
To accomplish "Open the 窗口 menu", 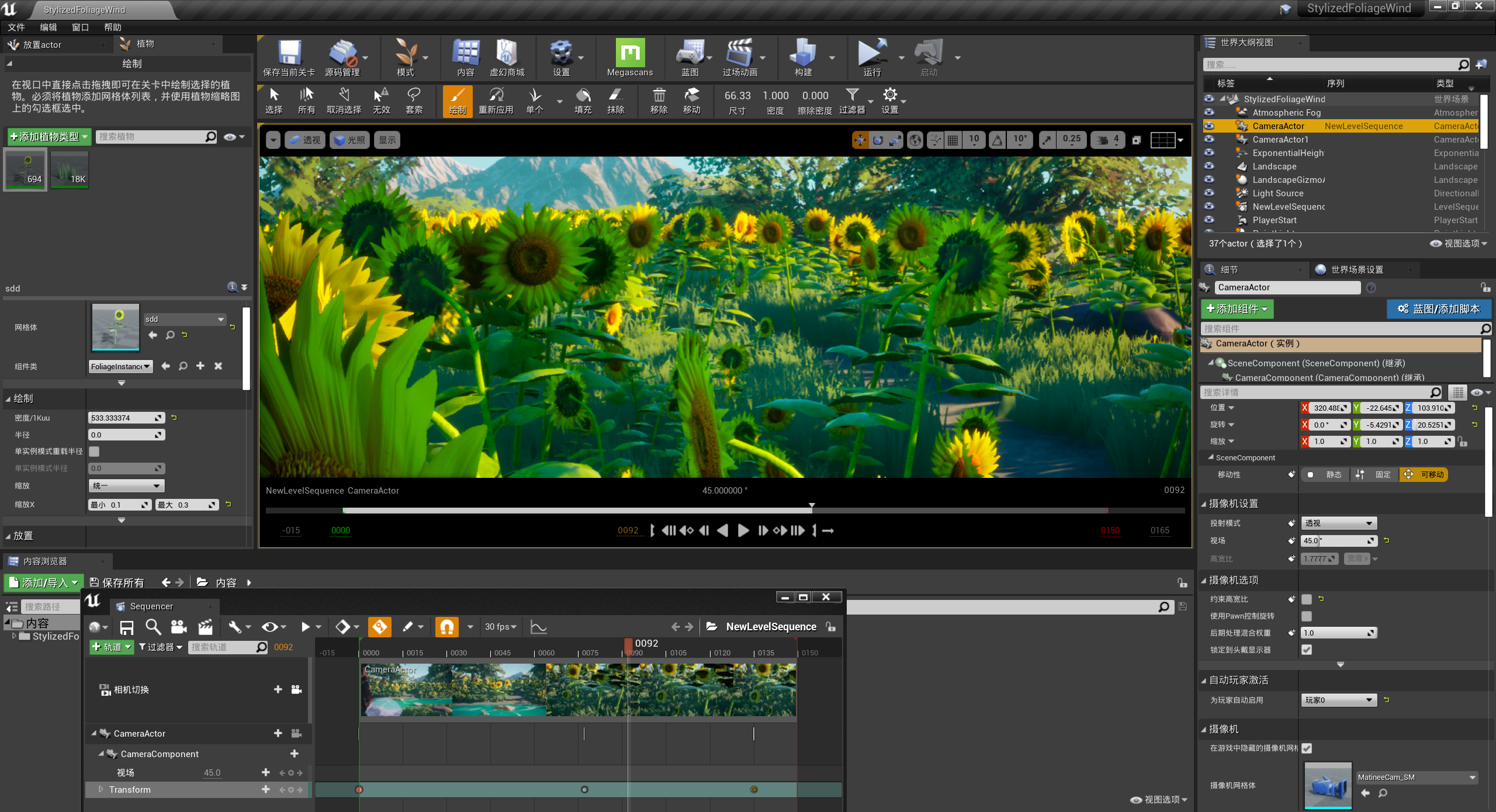I will (x=80, y=27).
